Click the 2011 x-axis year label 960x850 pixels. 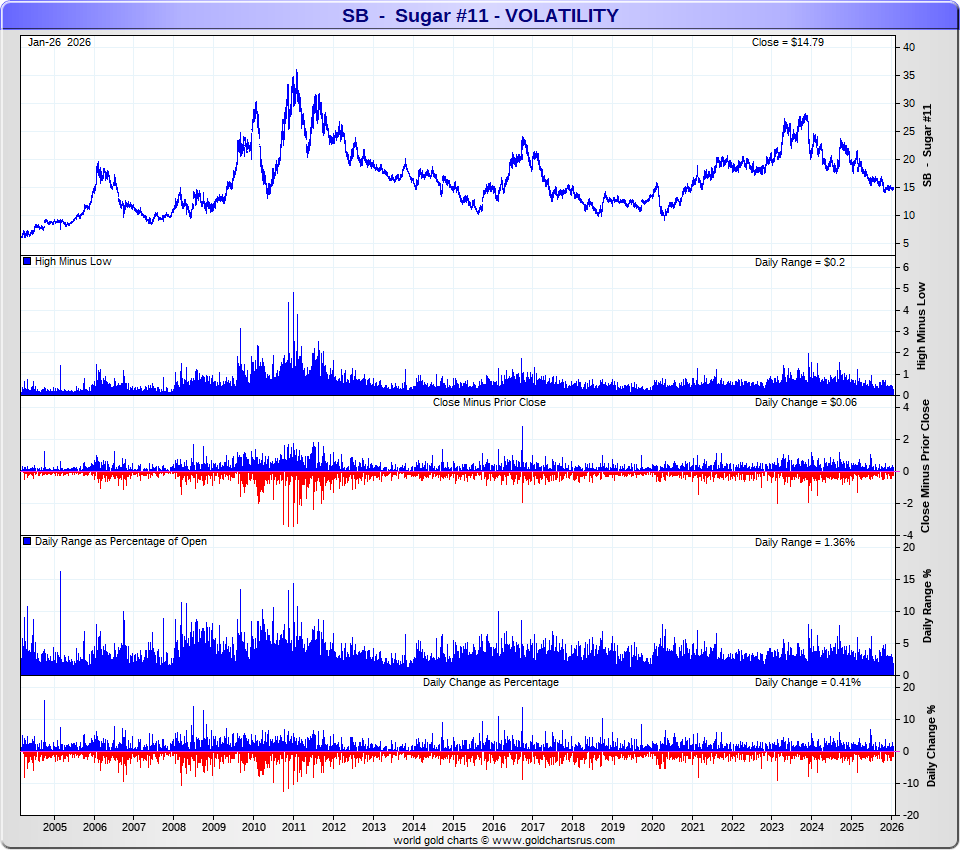click(x=294, y=827)
